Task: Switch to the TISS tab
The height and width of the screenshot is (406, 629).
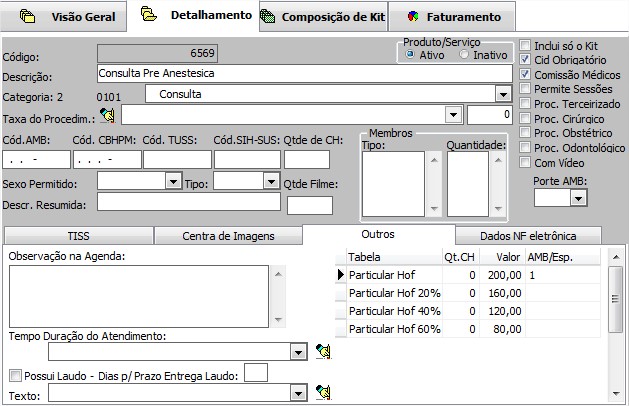Action: tap(78, 236)
